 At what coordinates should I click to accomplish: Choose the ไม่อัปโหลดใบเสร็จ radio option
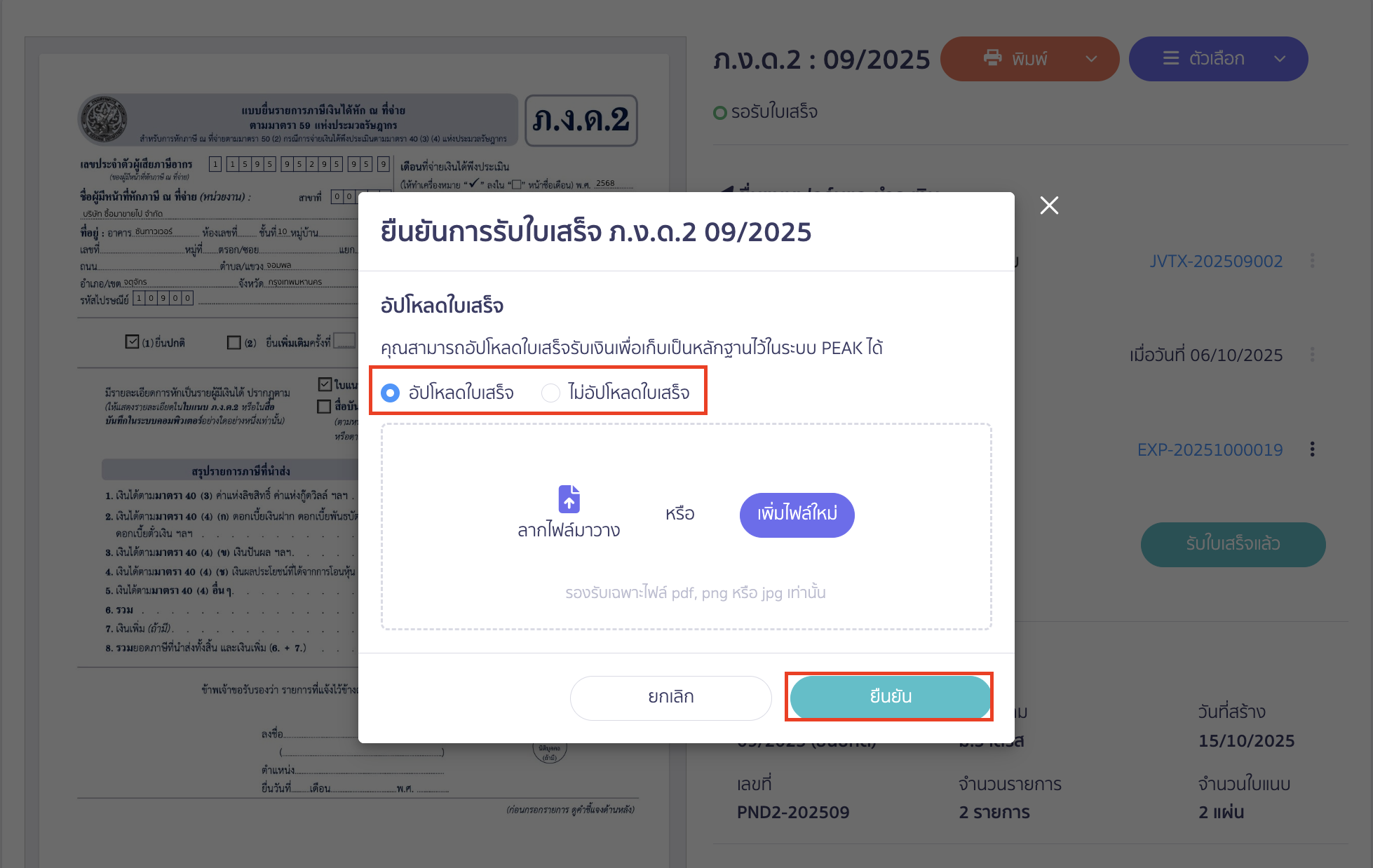551,393
